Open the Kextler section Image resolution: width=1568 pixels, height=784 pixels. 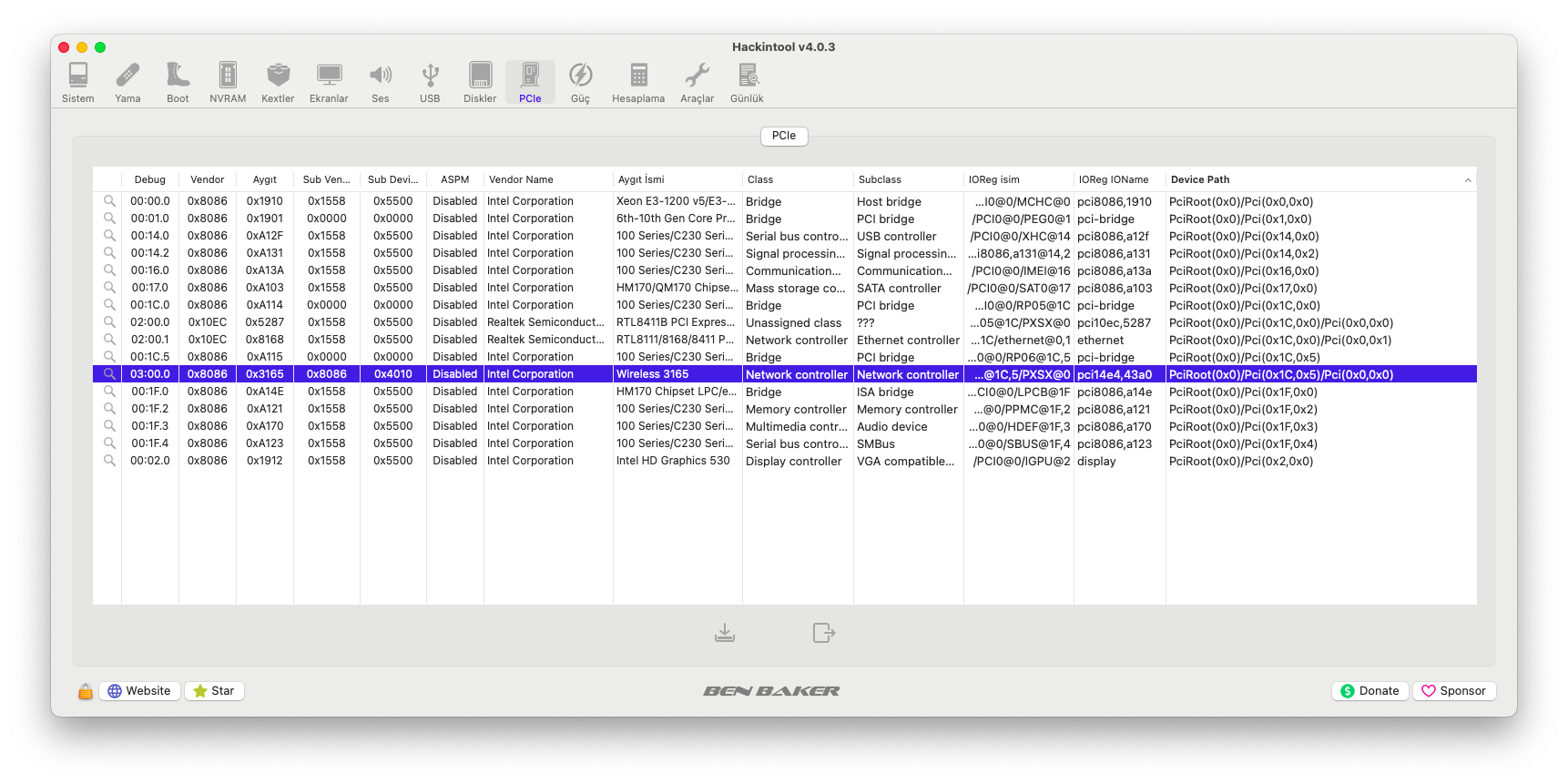coord(278,82)
